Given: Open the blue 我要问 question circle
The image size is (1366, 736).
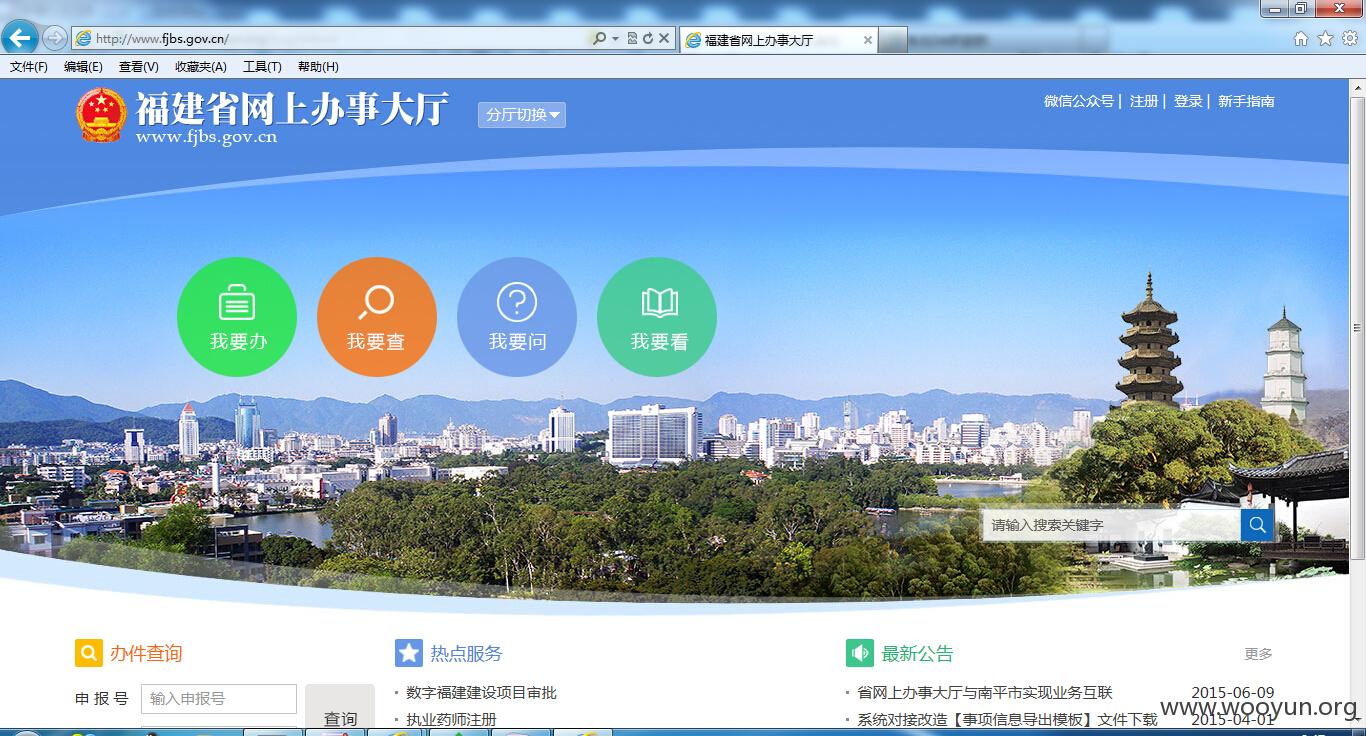Looking at the screenshot, I should pos(517,317).
